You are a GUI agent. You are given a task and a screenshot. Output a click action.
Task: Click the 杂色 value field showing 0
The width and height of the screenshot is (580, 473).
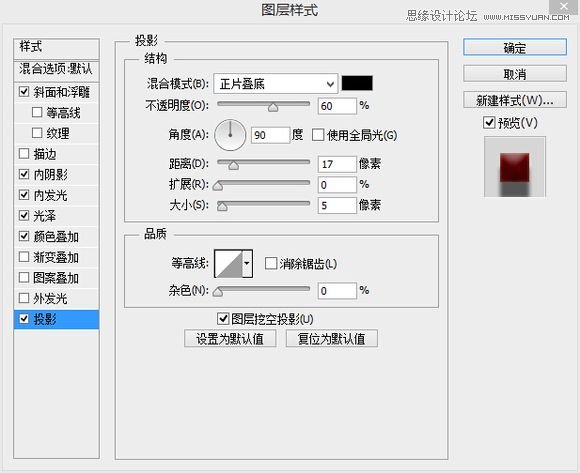click(337, 291)
